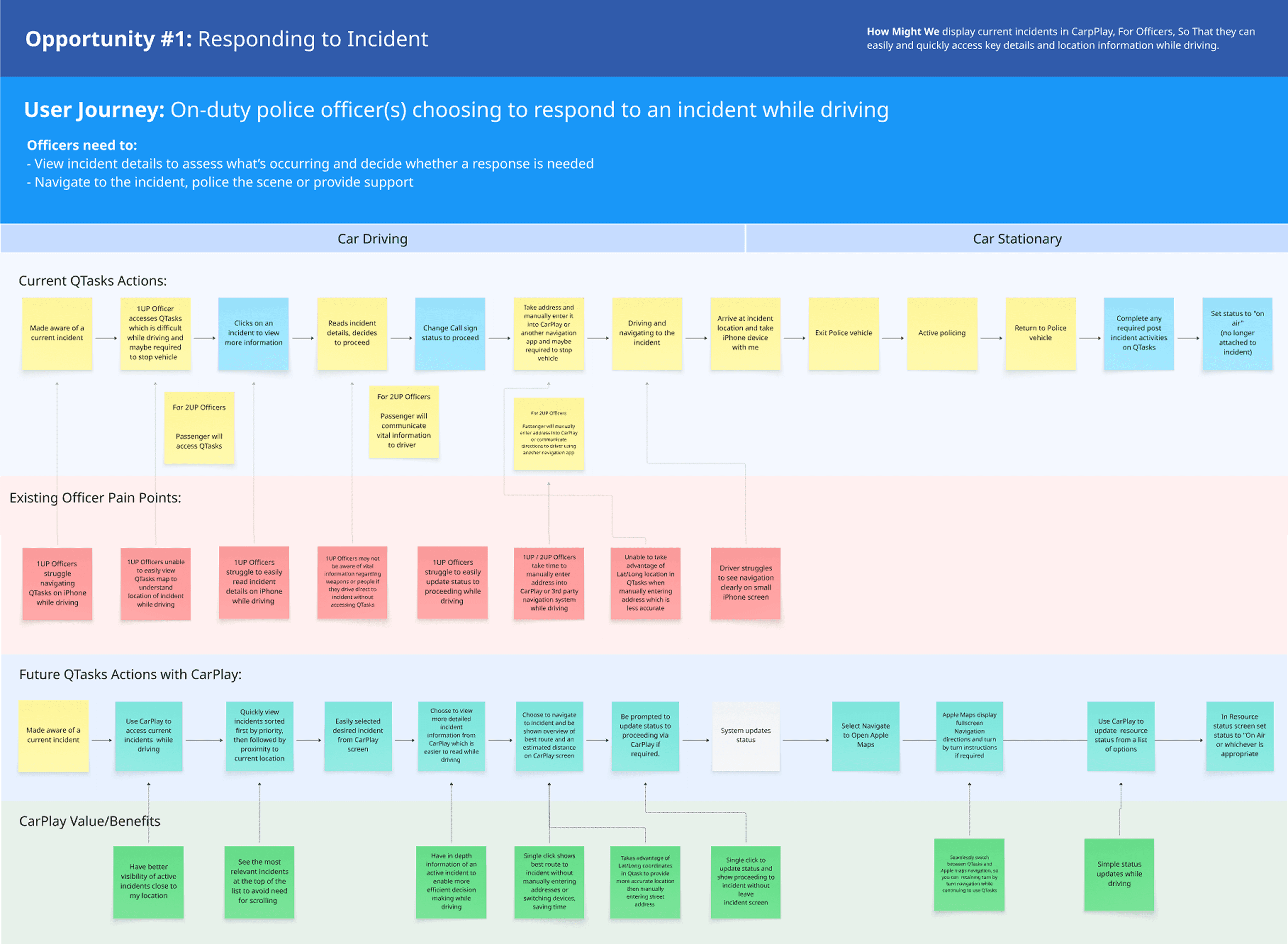Click the 'Driver struggles to see navigation' note

click(x=745, y=583)
